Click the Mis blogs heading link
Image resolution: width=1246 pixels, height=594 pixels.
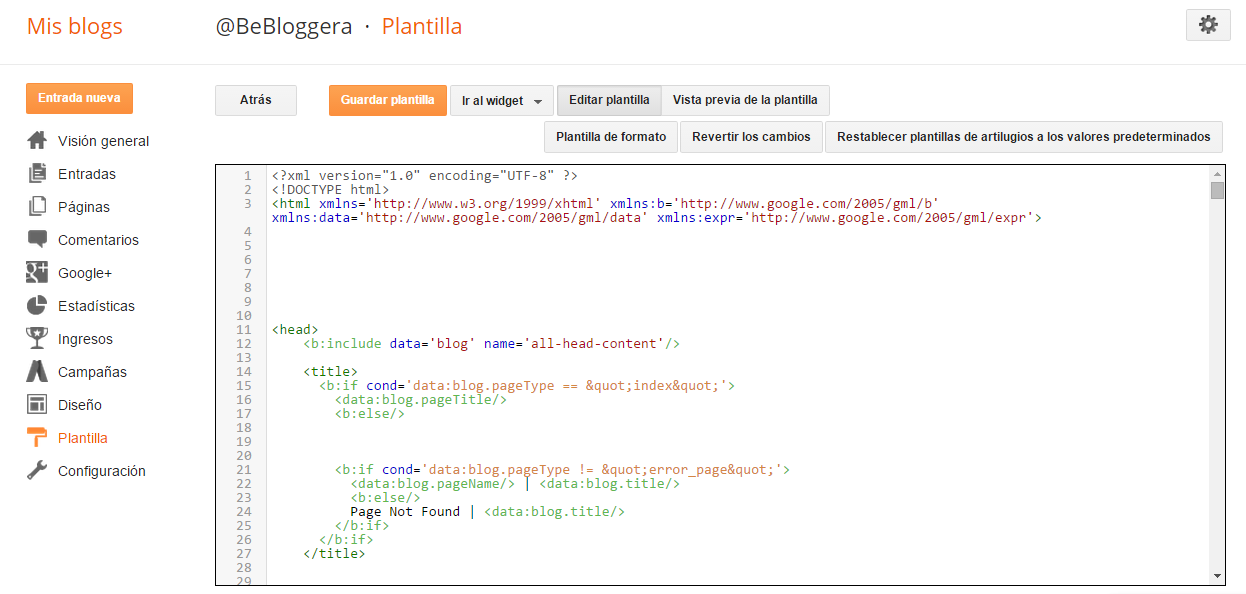[x=75, y=26]
